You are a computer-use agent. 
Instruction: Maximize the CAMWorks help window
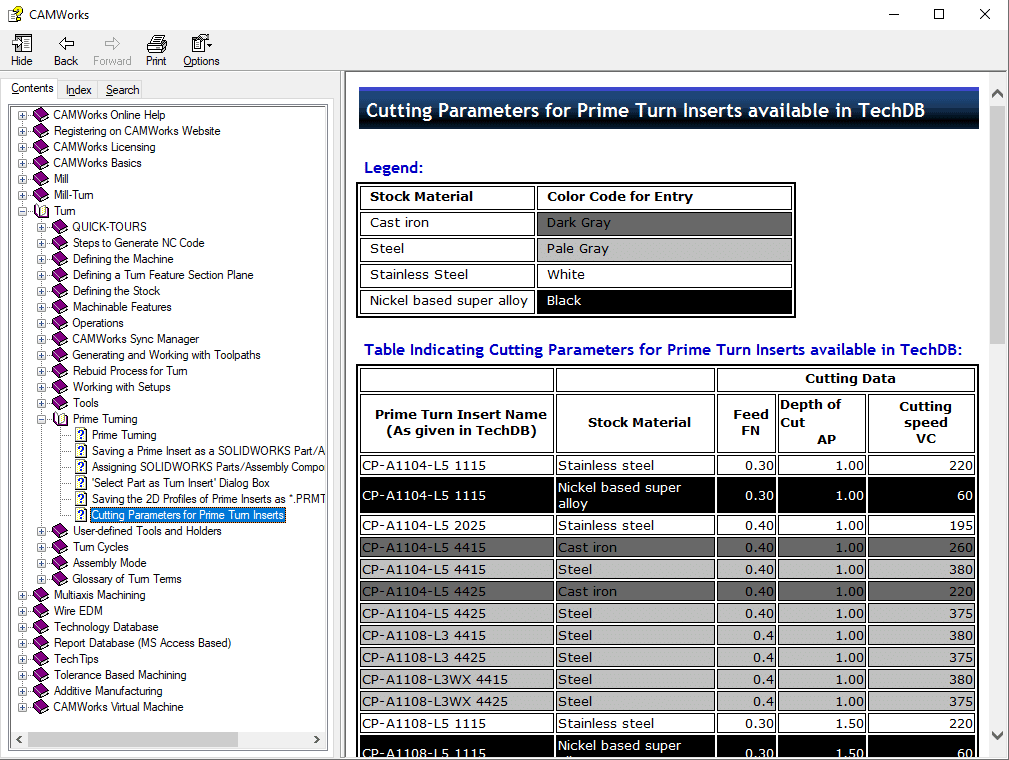939,14
